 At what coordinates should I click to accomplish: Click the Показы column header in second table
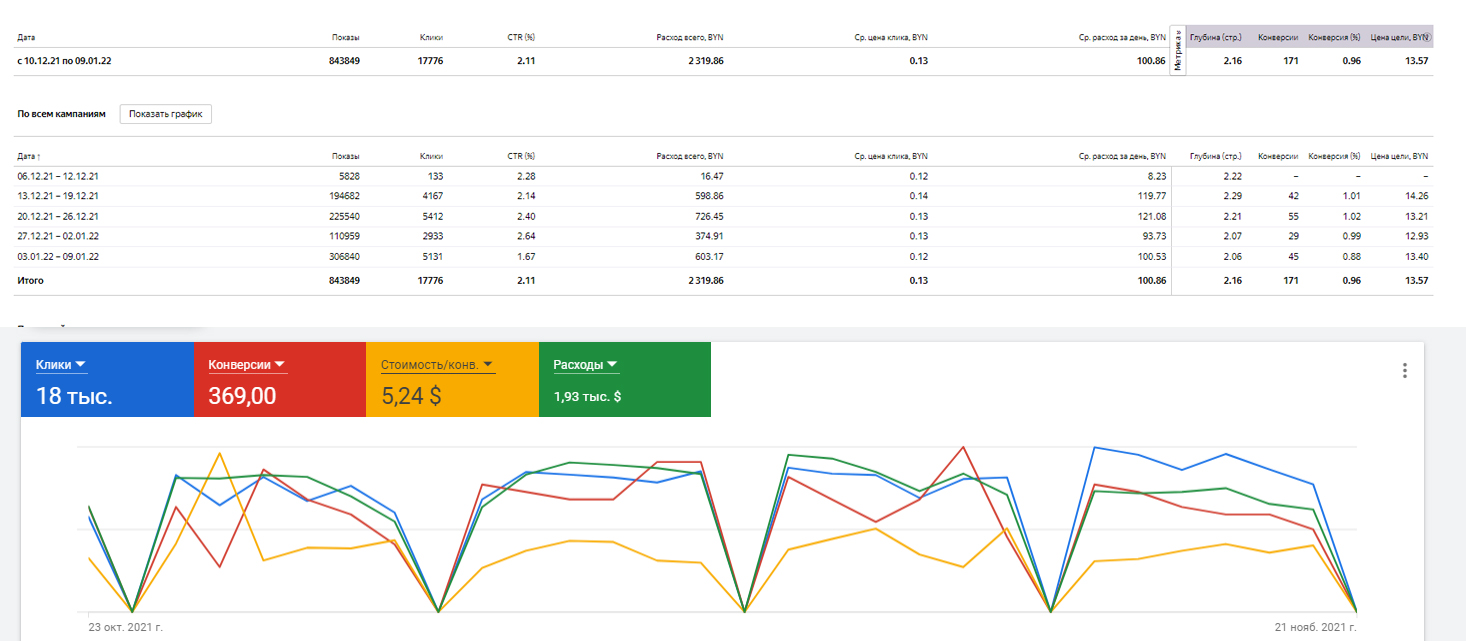[346, 157]
